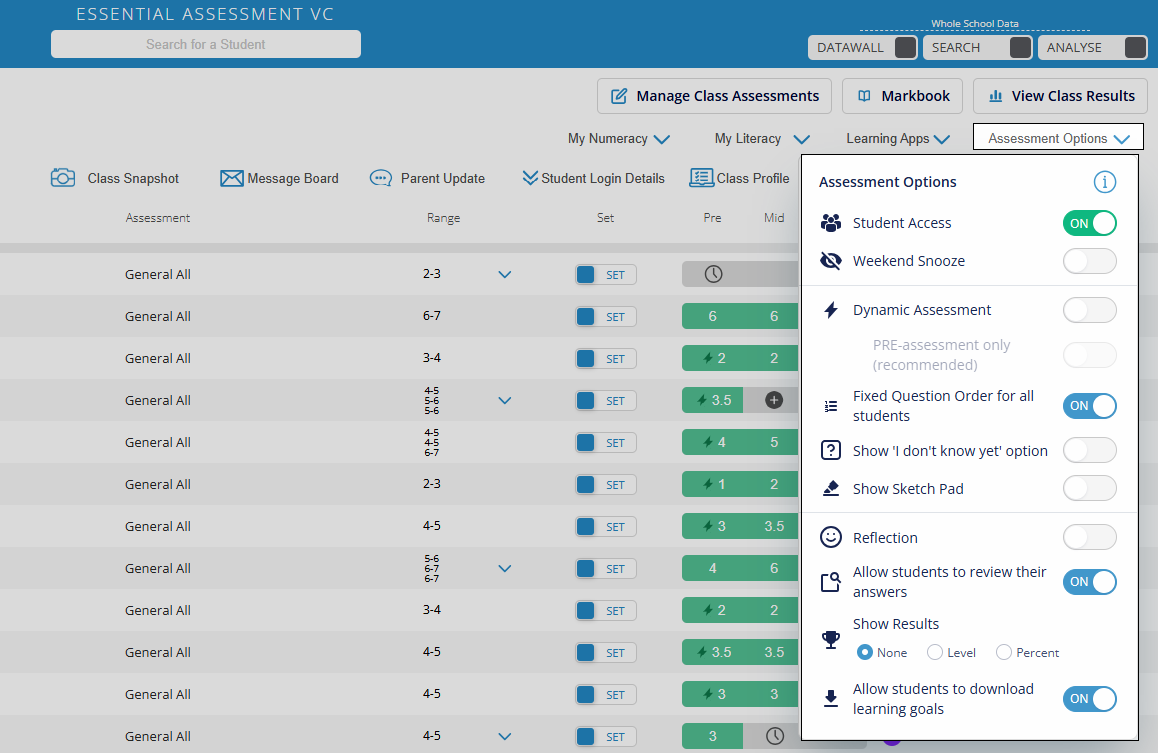Expand Student Login Details

[x=594, y=178]
